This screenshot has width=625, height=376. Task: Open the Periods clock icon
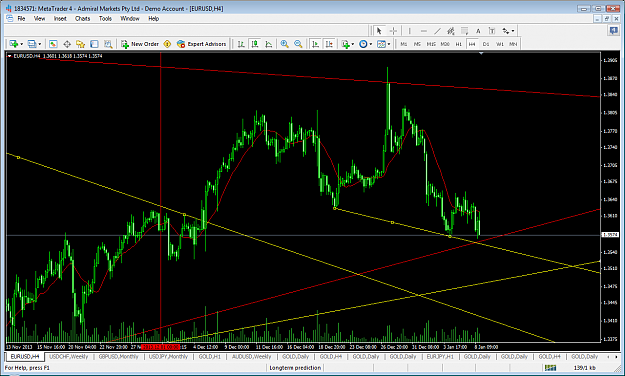tap(363, 44)
